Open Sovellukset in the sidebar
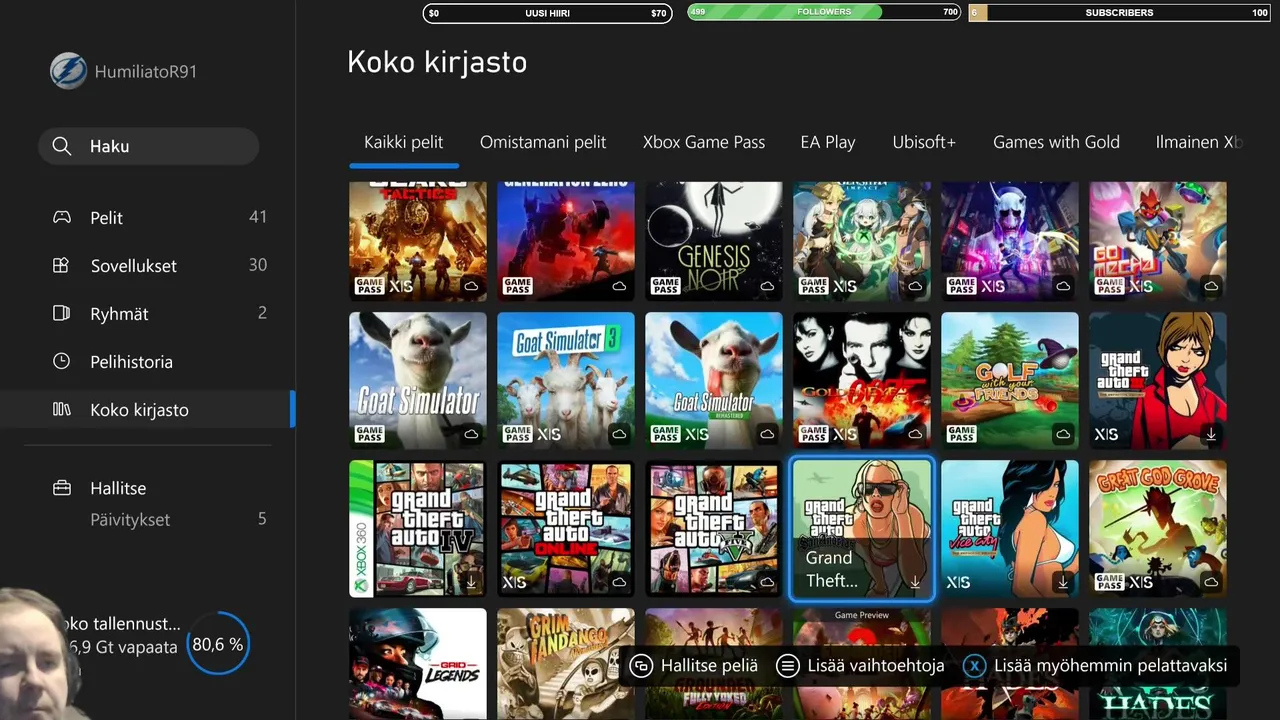Screen dimensions: 1280x720 pyautogui.click(x=148, y=266)
